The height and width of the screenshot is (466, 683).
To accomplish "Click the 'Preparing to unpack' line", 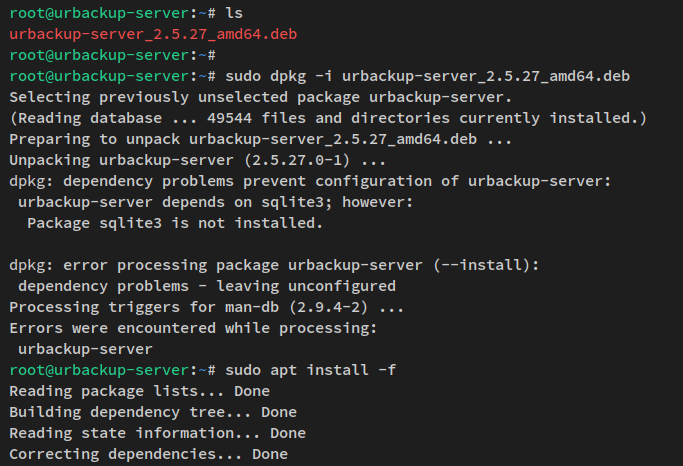I will coord(260,139).
